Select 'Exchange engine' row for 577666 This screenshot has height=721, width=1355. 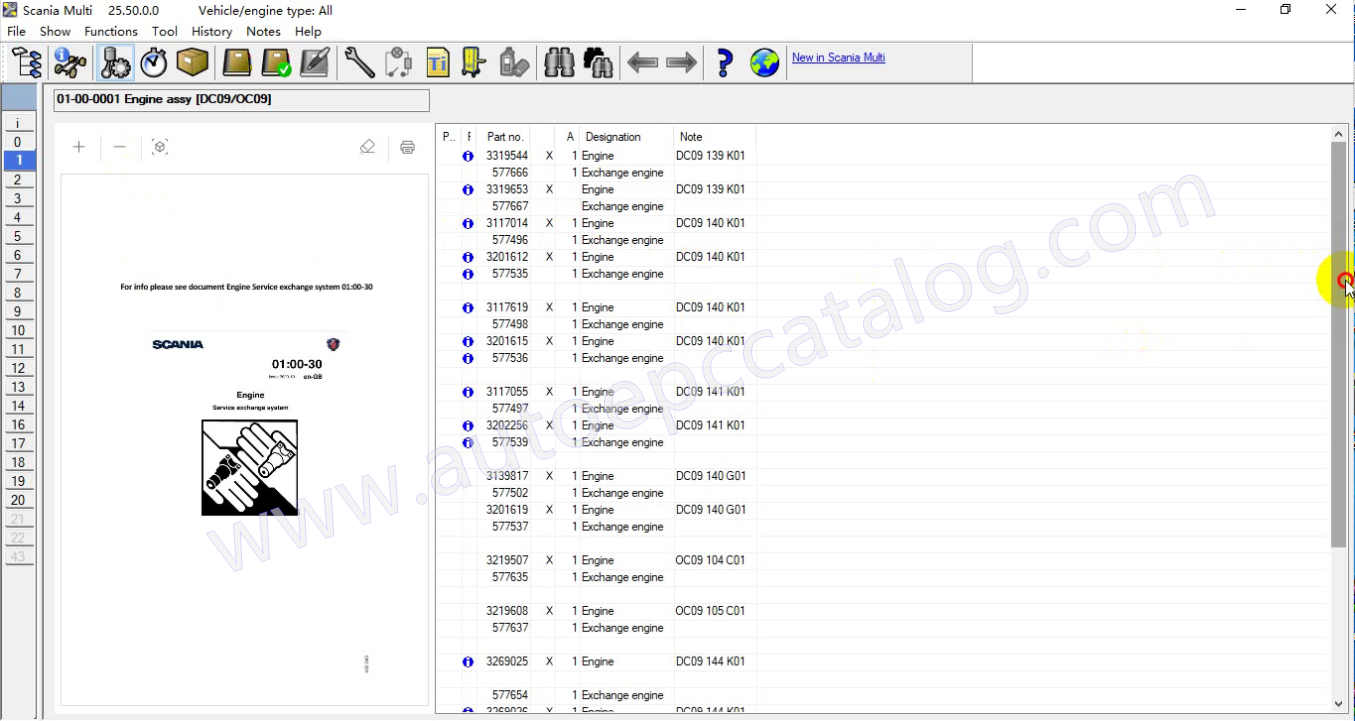coord(596,173)
